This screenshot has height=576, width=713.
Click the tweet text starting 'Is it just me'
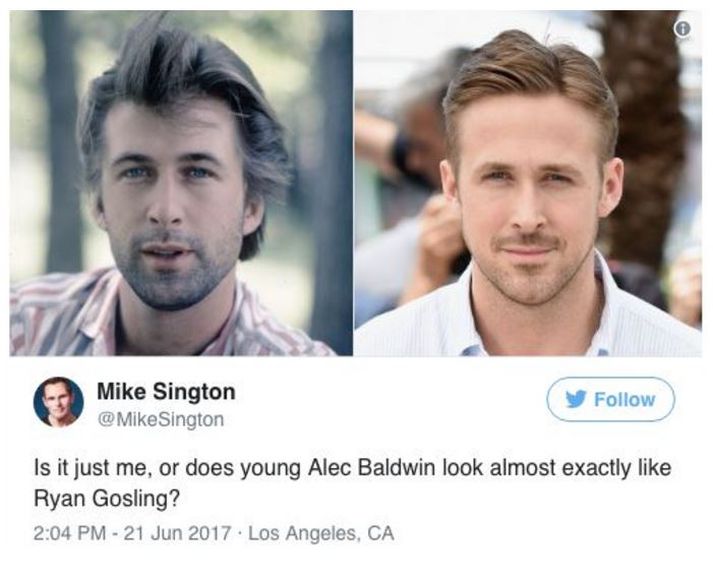[352, 484]
